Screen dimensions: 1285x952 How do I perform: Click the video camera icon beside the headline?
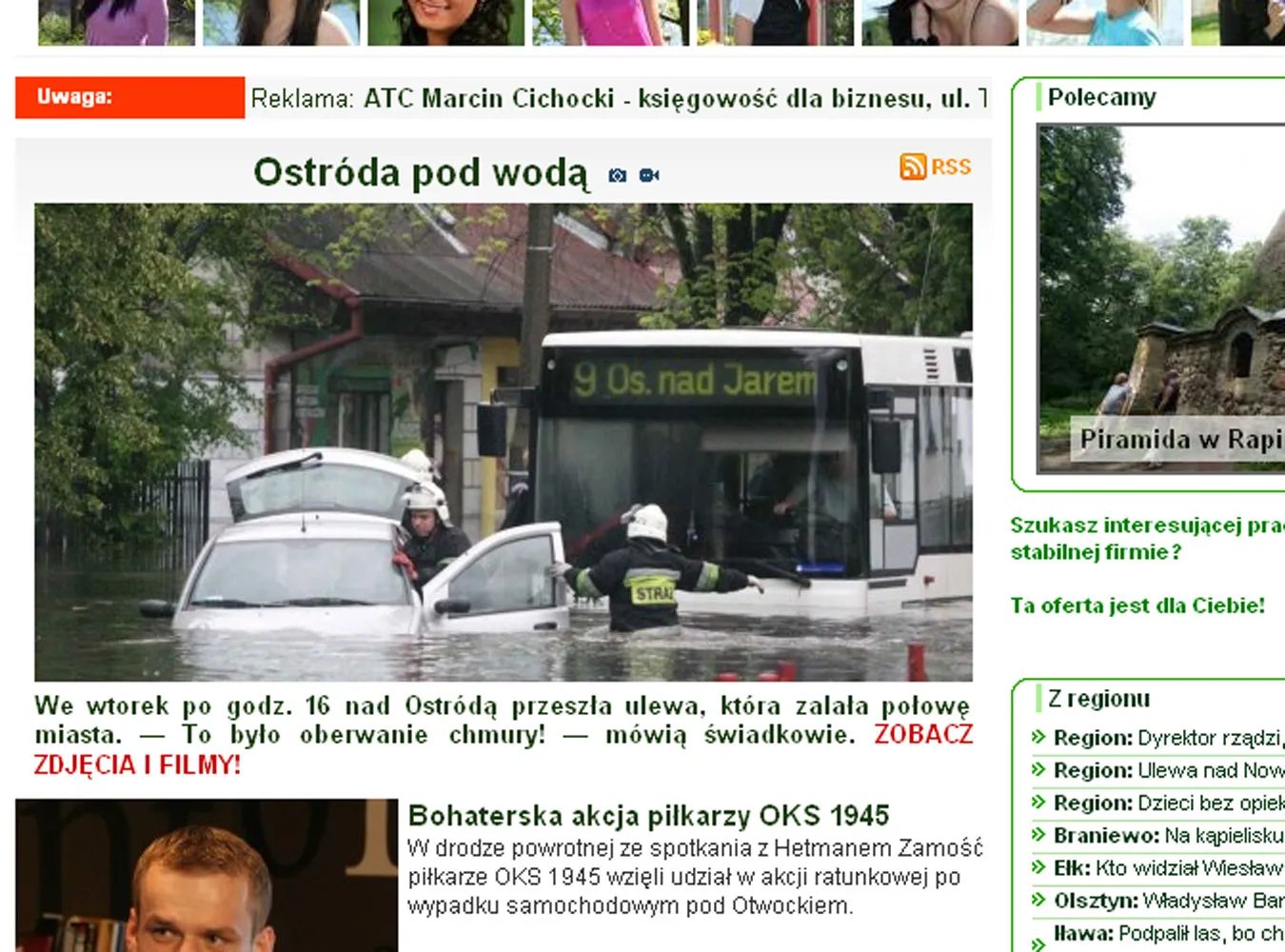coord(650,174)
